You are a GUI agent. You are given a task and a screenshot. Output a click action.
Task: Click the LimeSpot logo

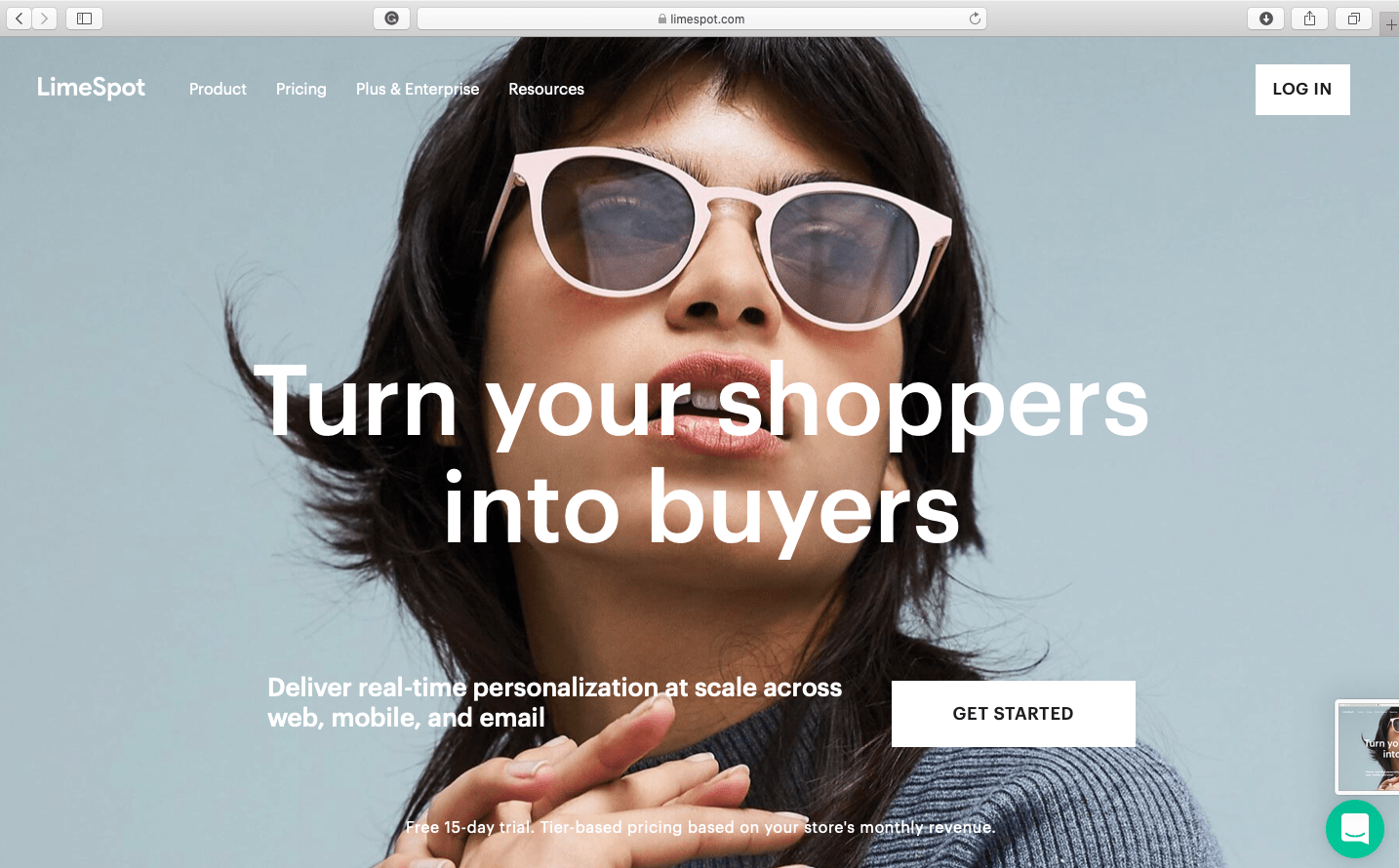[91, 88]
